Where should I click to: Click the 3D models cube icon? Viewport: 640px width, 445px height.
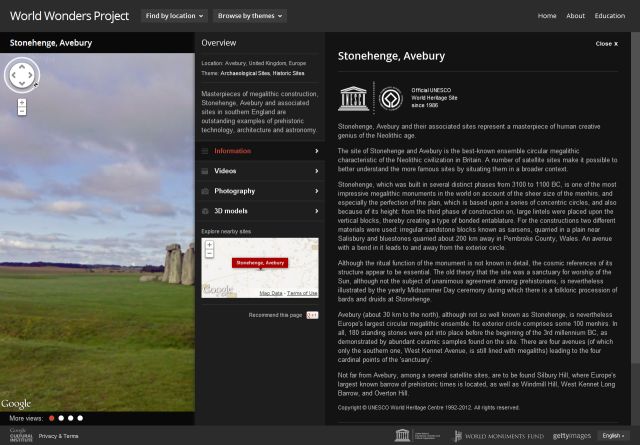point(205,211)
